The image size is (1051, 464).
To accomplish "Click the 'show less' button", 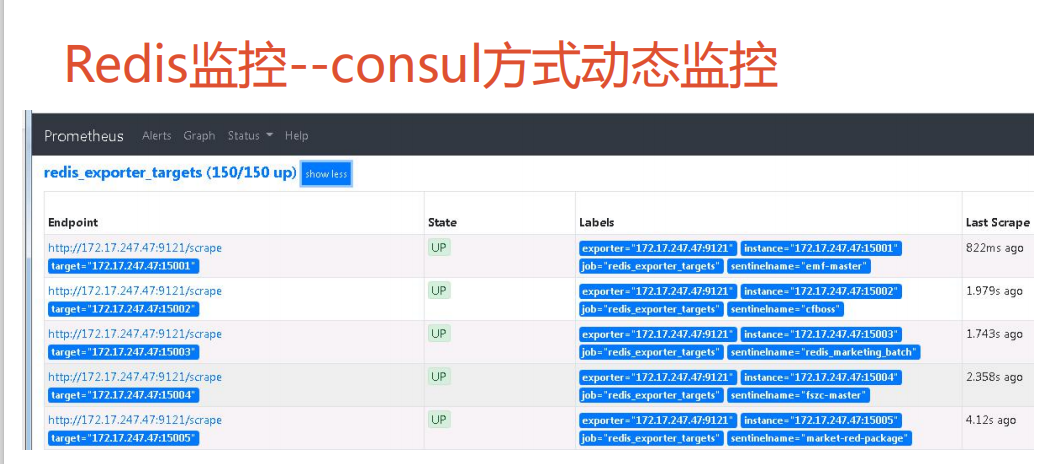I will click(x=326, y=174).
